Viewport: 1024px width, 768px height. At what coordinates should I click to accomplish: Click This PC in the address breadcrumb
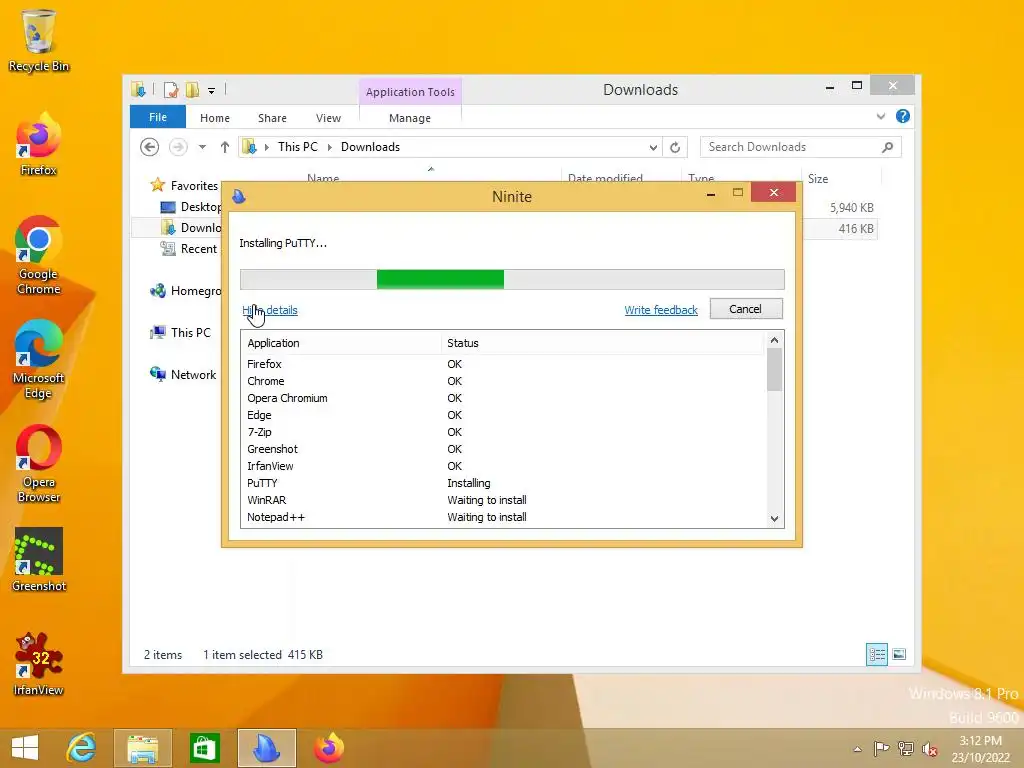coord(298,147)
